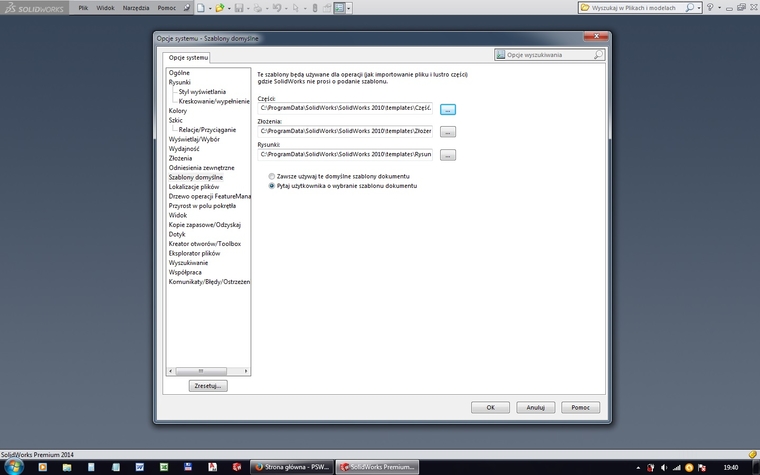760x475 pixels.
Task: Click left arrow of category list scrollbar
Action: (x=170, y=371)
